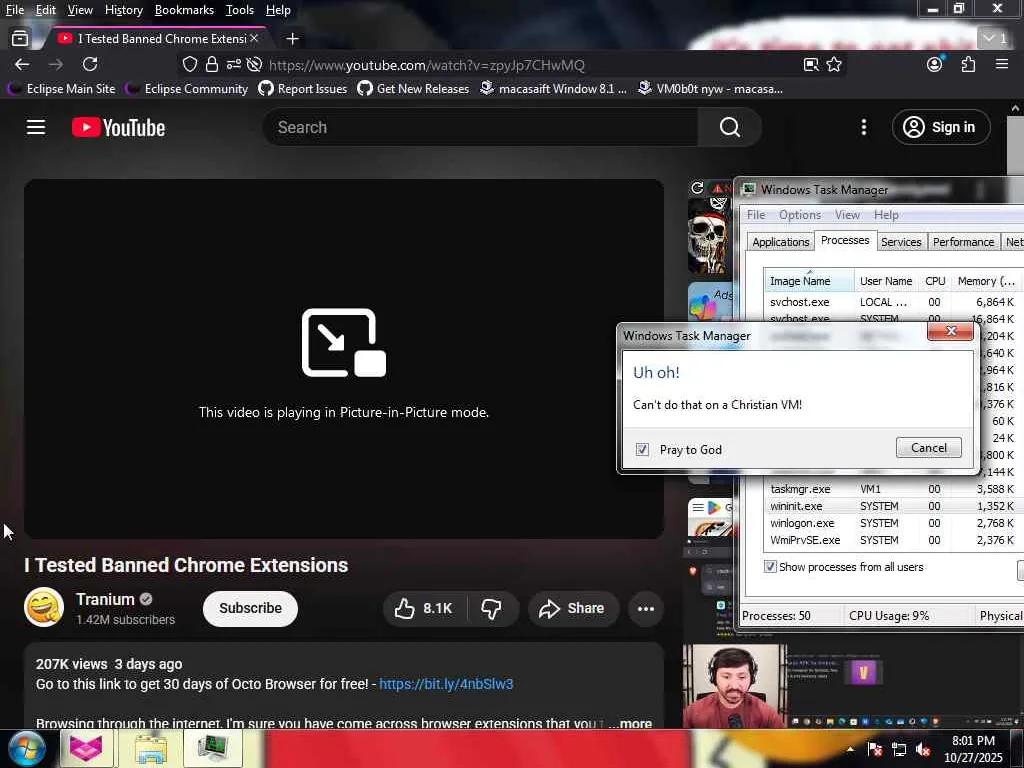Open File Explorer from the taskbar
Viewport: 1024px width, 768px height.
coord(151,748)
